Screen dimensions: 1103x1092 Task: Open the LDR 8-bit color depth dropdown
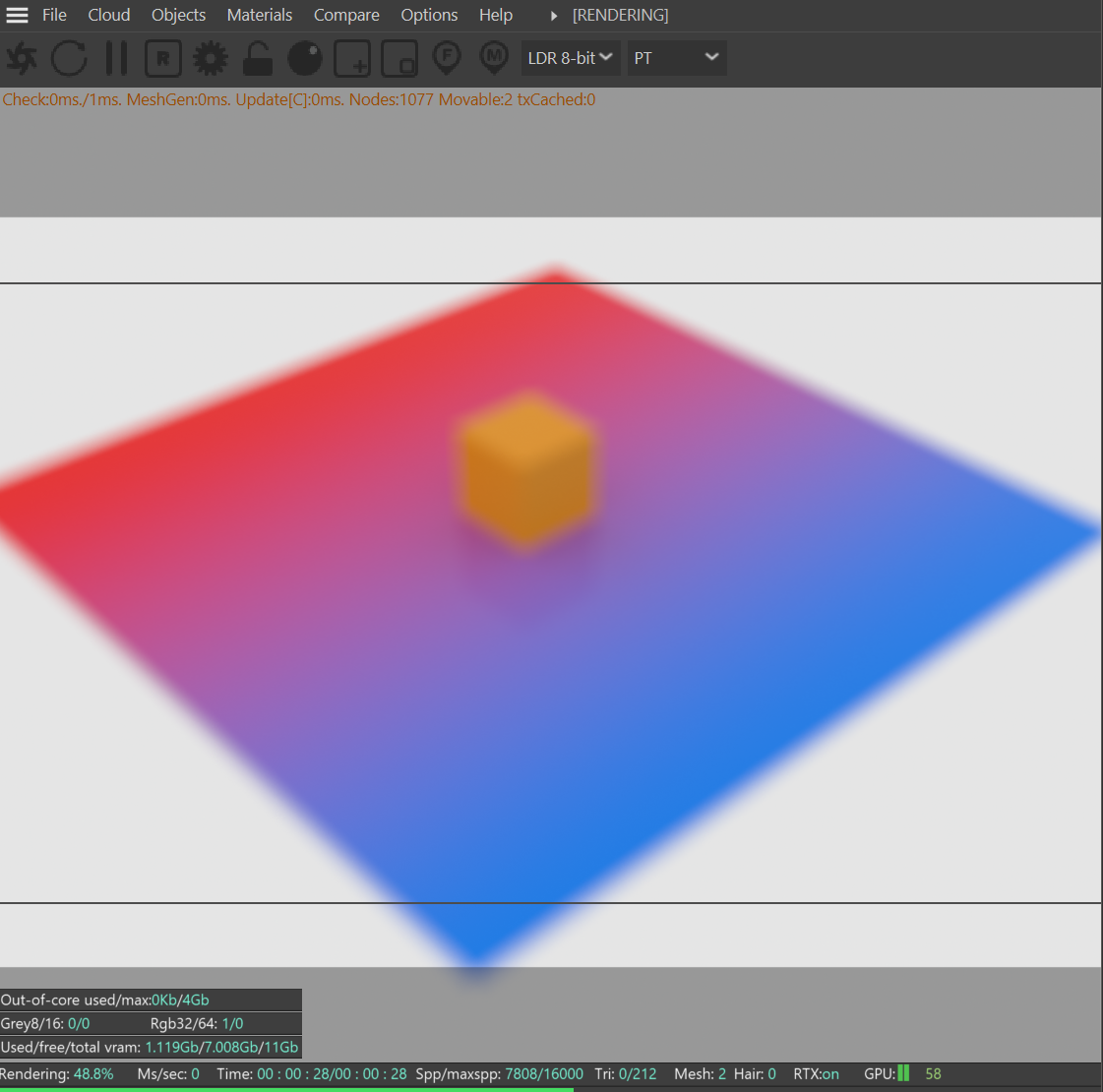pyautogui.click(x=570, y=58)
